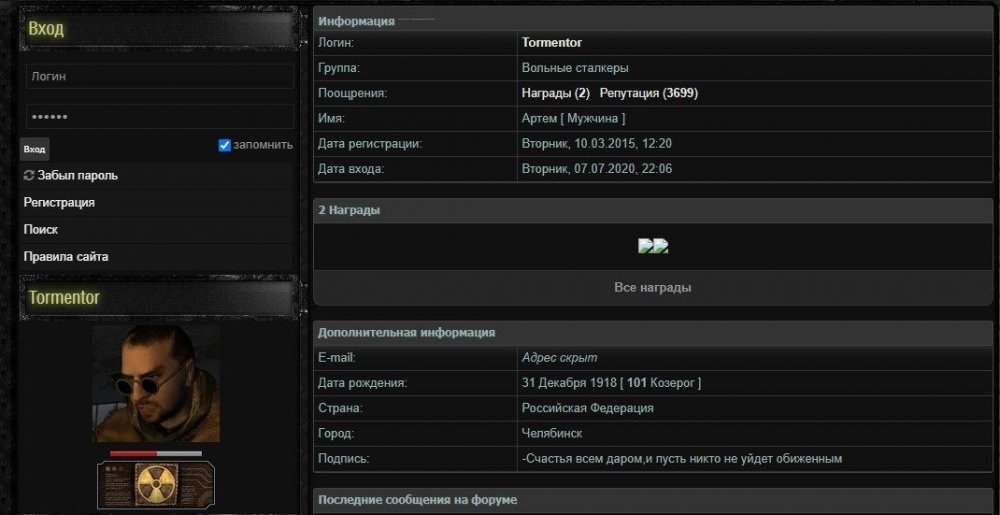Click the bold login name Tormentor
Screen dimensions: 1000x515
(552, 43)
